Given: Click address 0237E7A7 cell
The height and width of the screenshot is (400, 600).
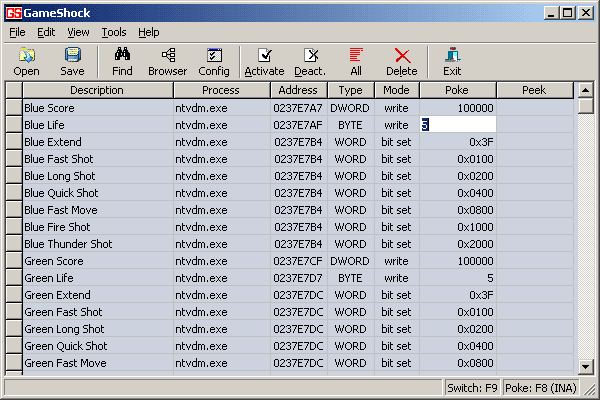Looking at the screenshot, I should 299,108.
